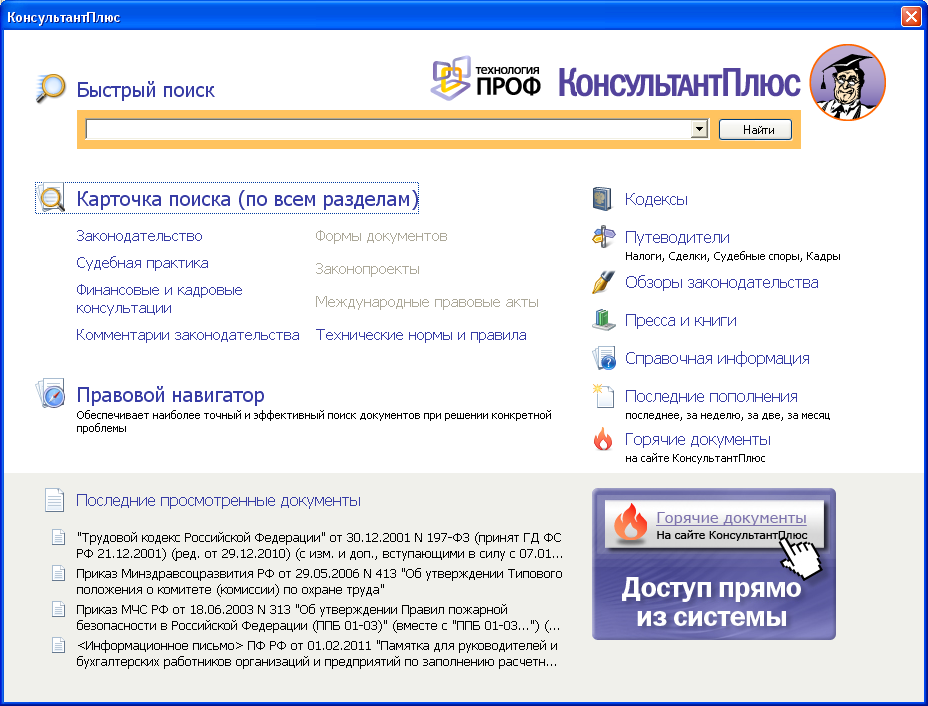Open Карточка поиска (по всем разделам)
Image resolution: width=928 pixels, height=706 pixels.
tap(247, 198)
